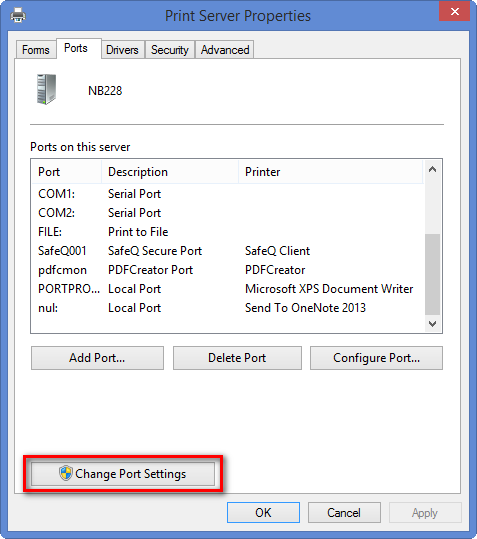Screen dimensions: 477x539
Task: Open Configure Port... dialog
Action: (x=376, y=358)
